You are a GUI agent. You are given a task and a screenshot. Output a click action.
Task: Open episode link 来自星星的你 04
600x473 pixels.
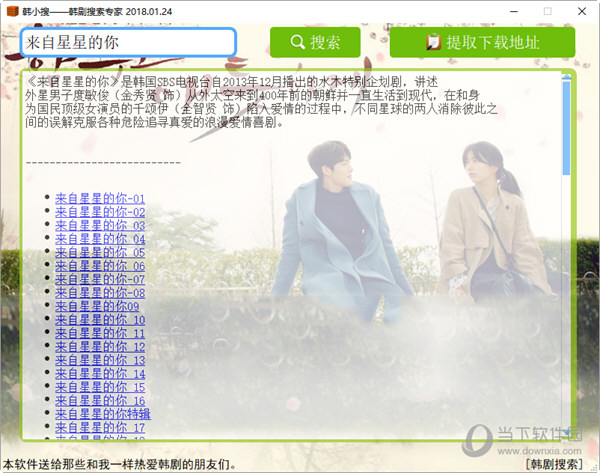(100, 239)
